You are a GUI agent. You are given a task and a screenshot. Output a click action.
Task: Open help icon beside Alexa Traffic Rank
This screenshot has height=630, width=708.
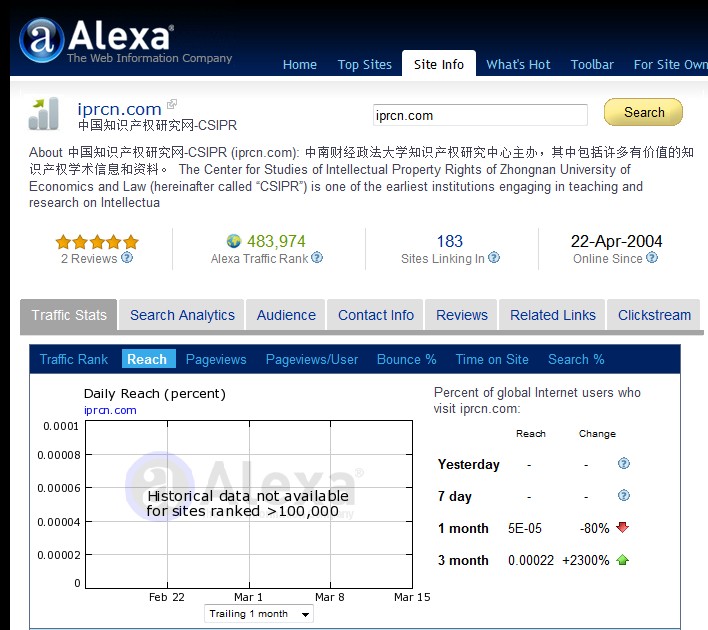[x=317, y=257]
